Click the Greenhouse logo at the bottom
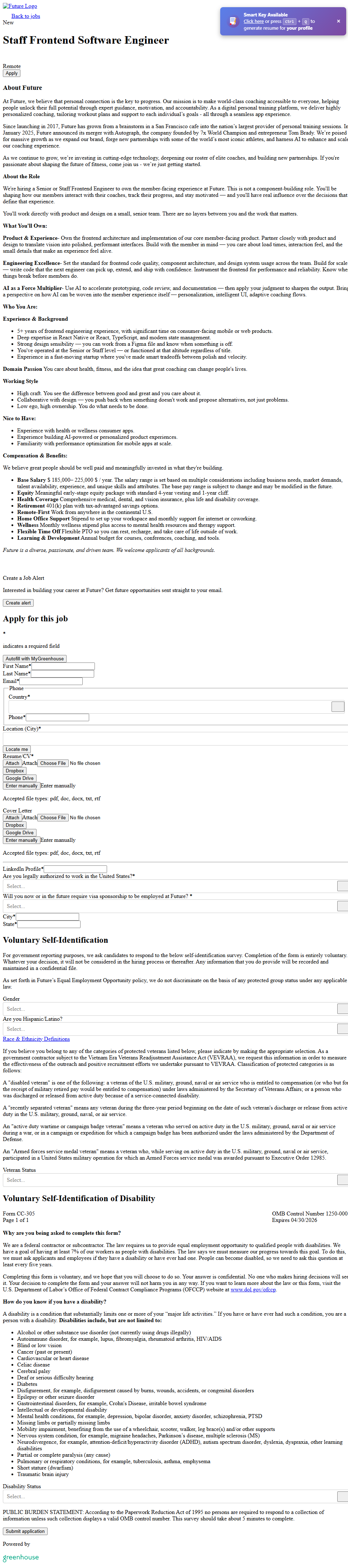Viewport: 348px width, 1568px height. coord(21,1557)
